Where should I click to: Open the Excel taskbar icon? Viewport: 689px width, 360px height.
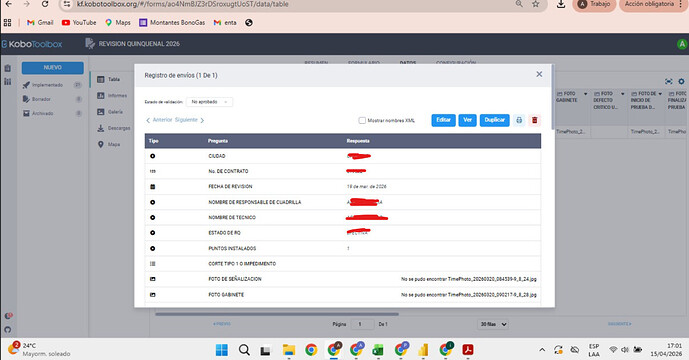tap(378, 350)
